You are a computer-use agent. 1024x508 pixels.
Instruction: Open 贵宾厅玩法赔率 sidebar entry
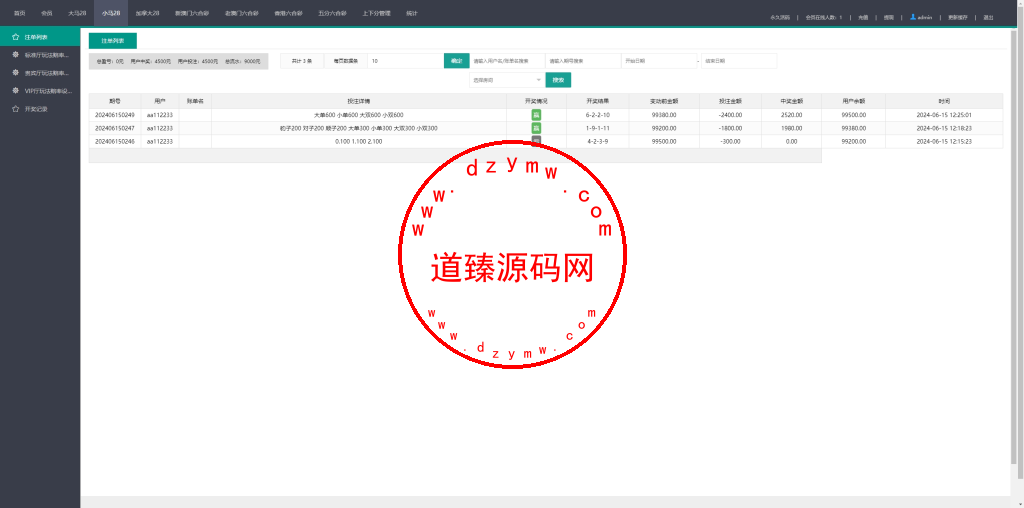pyautogui.click(x=47, y=73)
